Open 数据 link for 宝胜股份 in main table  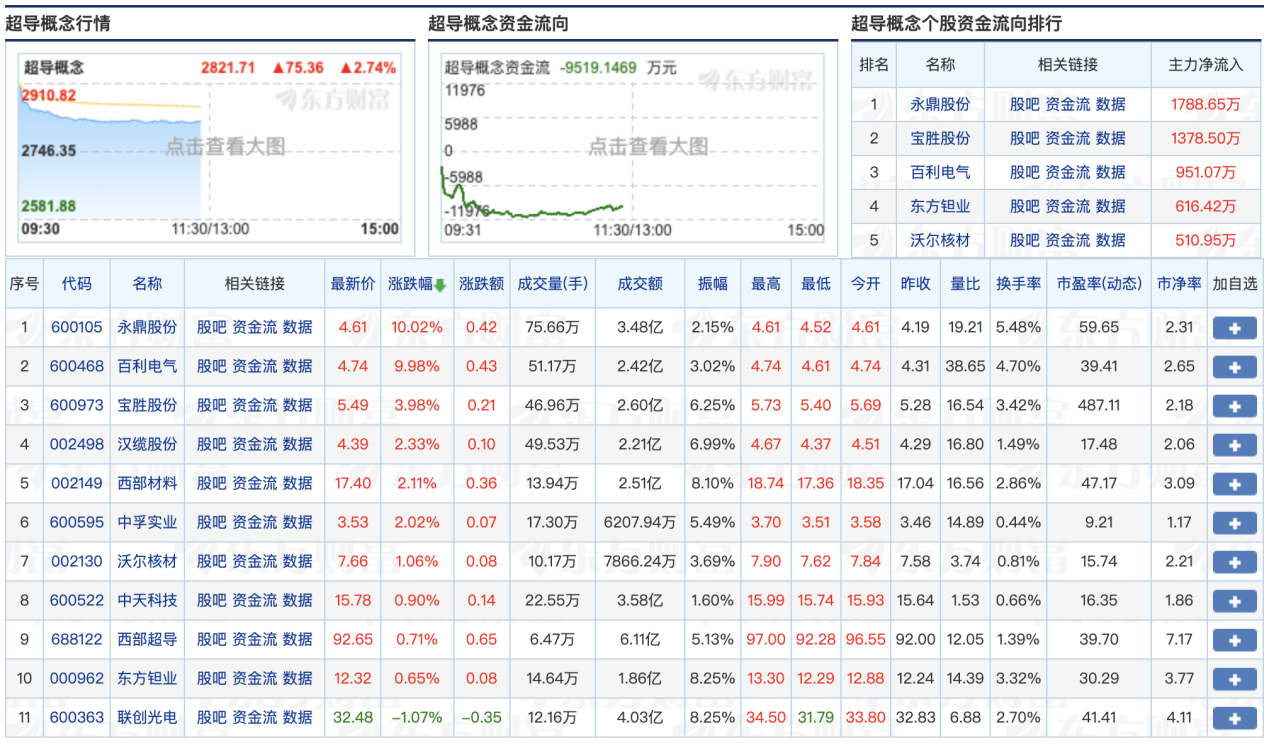click(297, 405)
